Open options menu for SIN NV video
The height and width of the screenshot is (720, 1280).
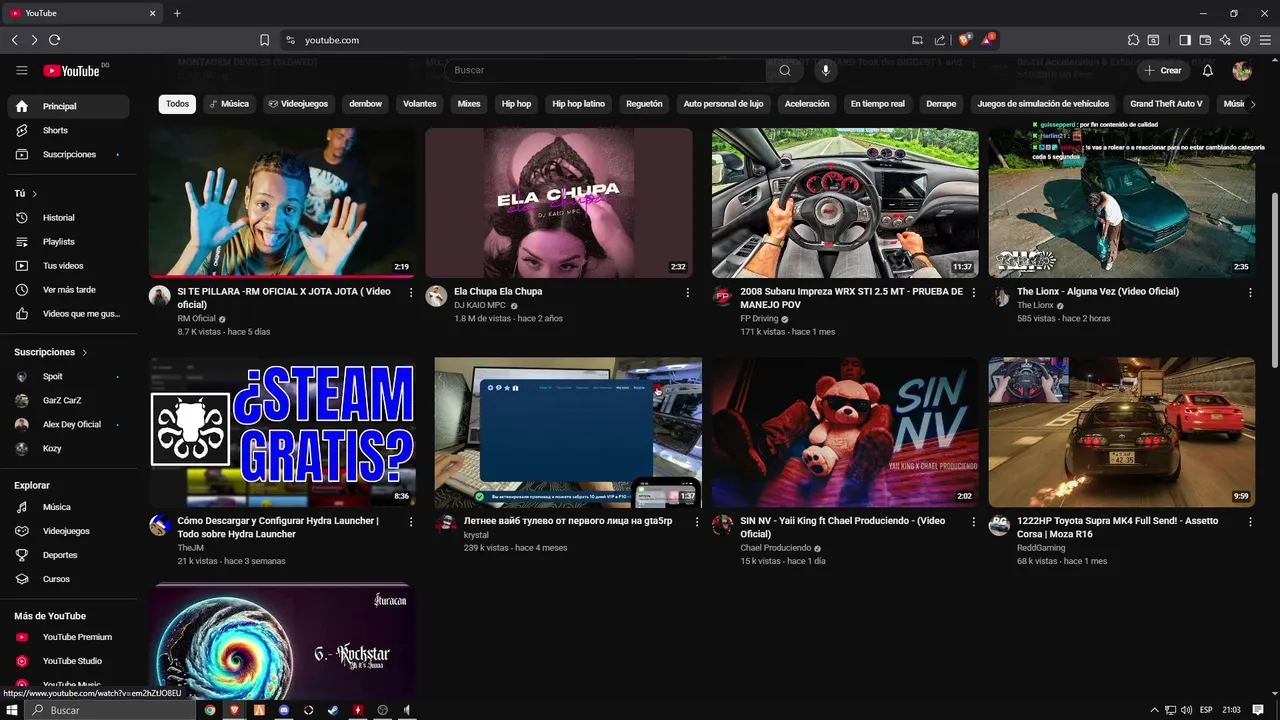(x=974, y=521)
